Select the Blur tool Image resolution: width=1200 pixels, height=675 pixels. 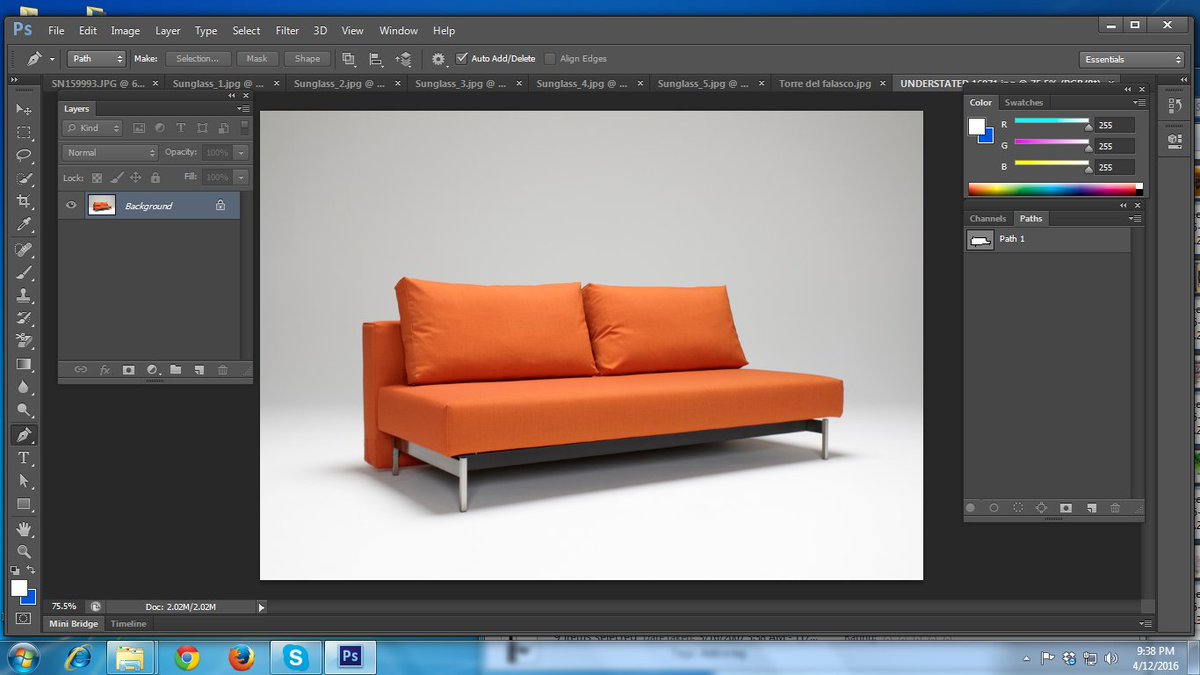pos(24,387)
